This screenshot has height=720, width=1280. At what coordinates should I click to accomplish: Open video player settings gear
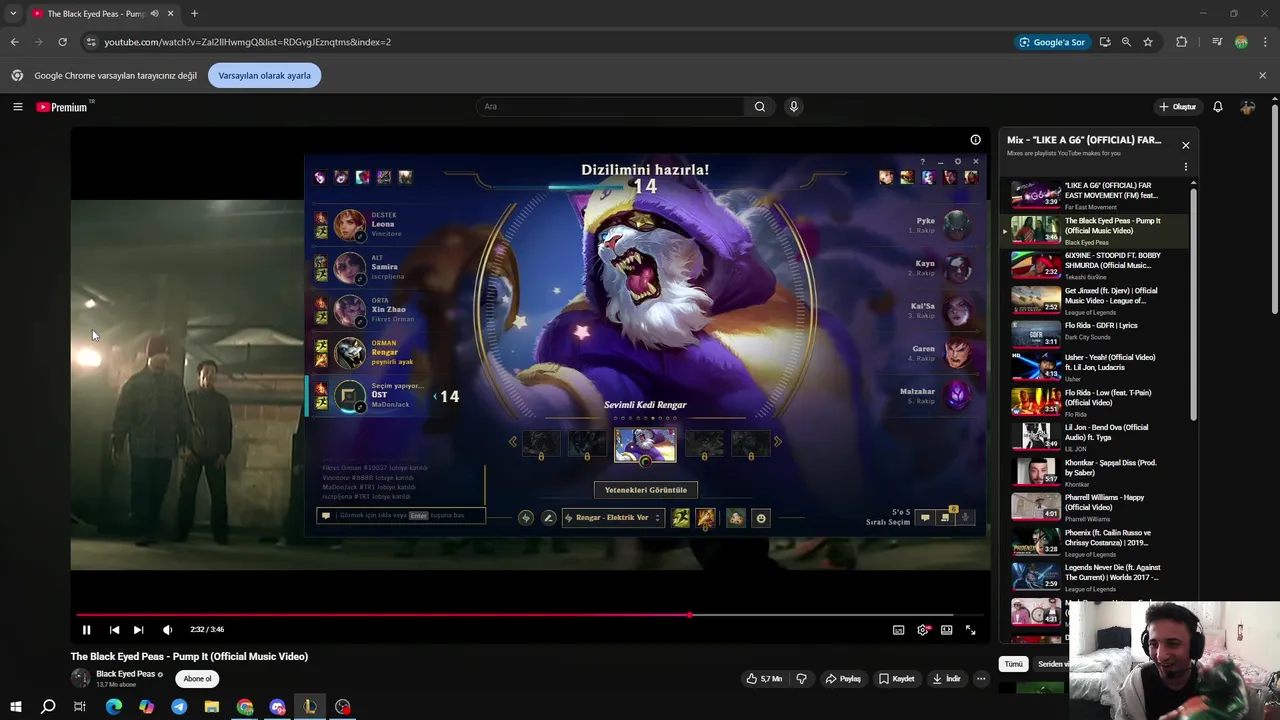923,630
